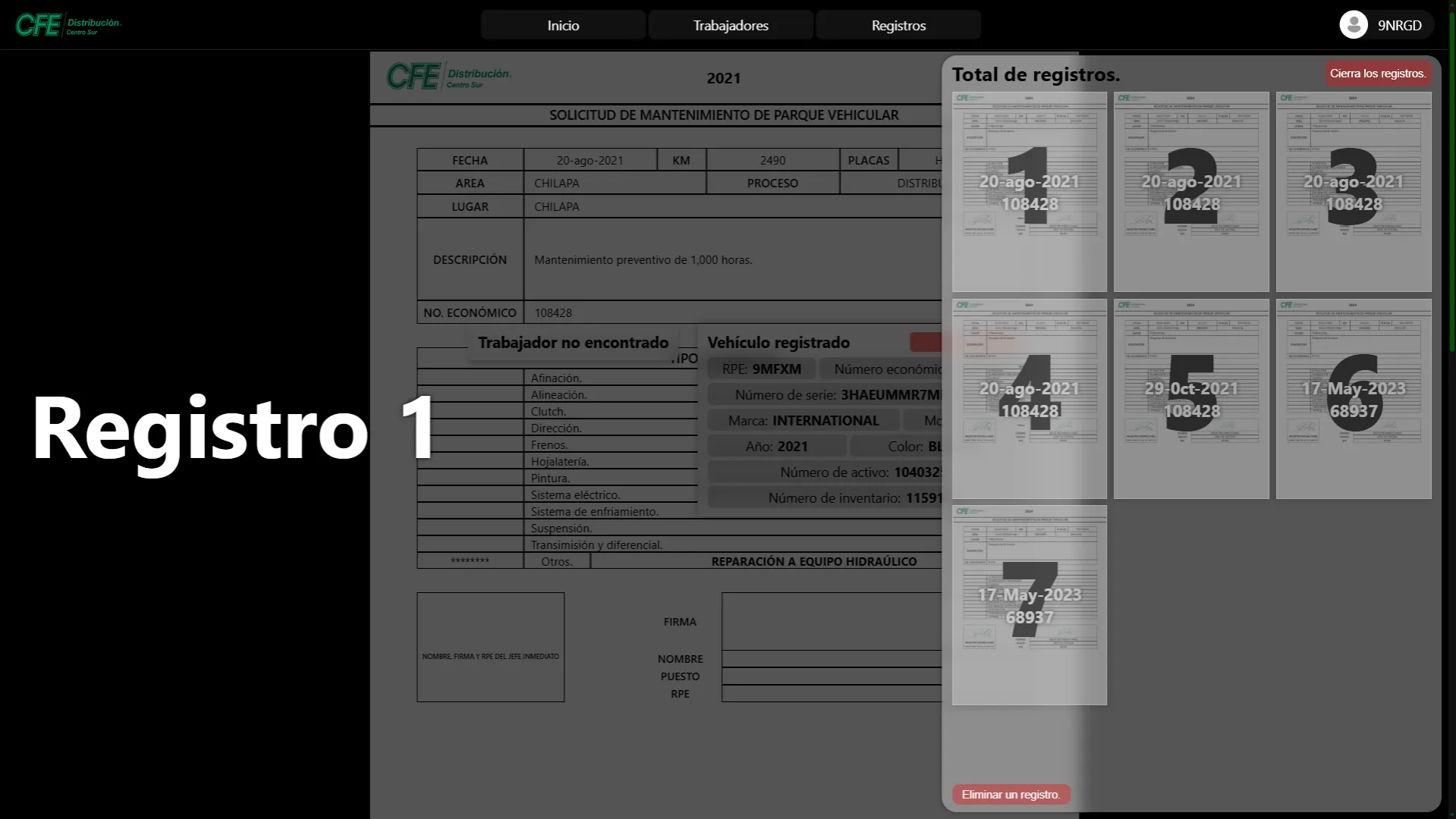The image size is (1456, 819).
Task: Click the CFE Distribución logo in header
Action: 68,25
